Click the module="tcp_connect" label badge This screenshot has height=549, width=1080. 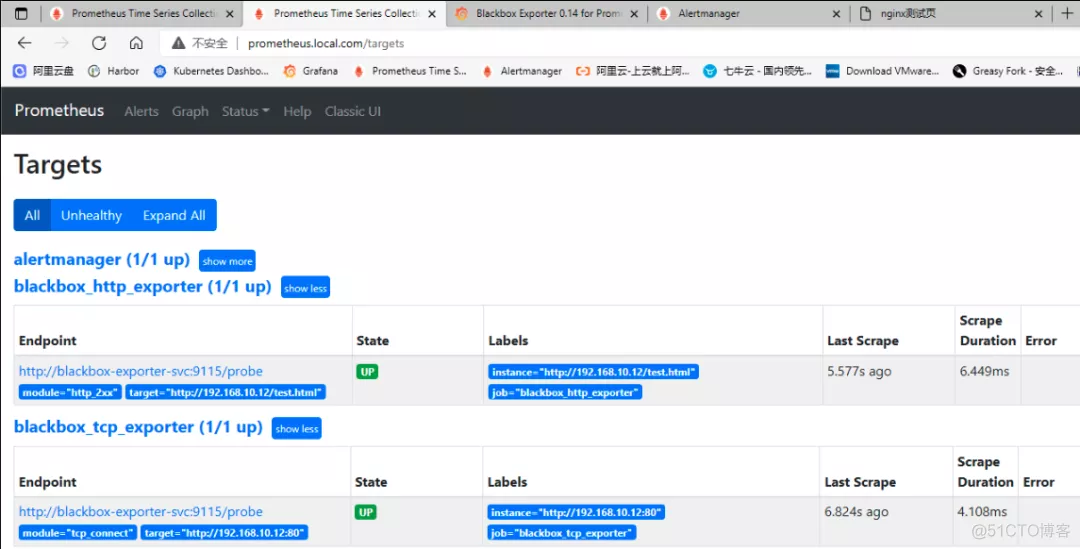(x=78, y=533)
